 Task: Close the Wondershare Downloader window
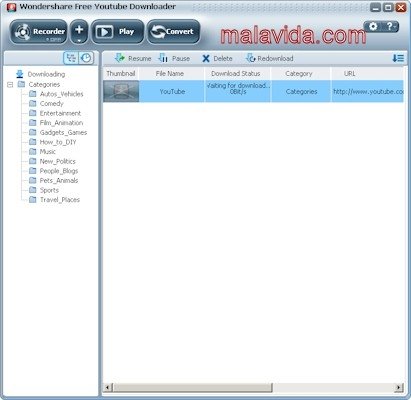tap(401, 7)
